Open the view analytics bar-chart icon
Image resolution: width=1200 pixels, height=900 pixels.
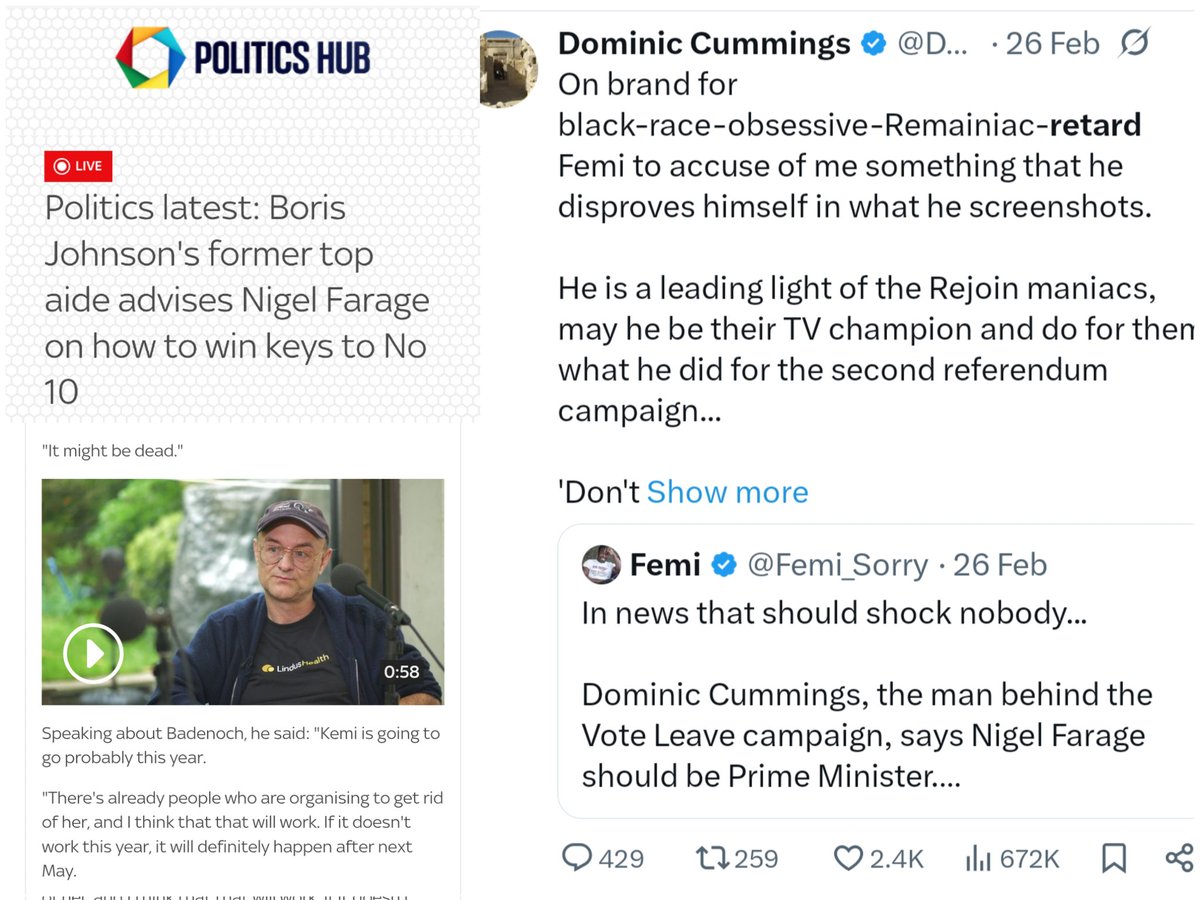click(x=976, y=857)
